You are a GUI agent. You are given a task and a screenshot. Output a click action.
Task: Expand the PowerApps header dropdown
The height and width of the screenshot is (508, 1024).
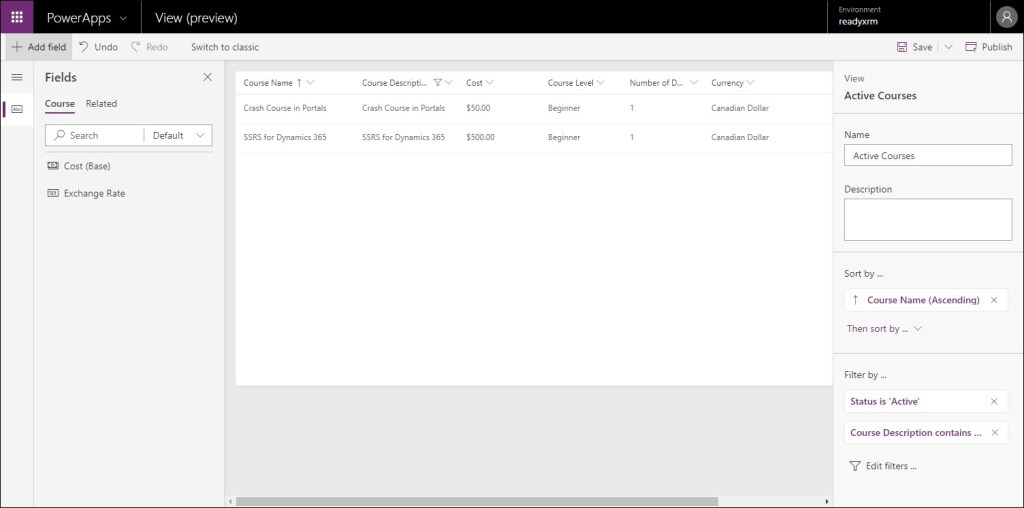pos(123,18)
